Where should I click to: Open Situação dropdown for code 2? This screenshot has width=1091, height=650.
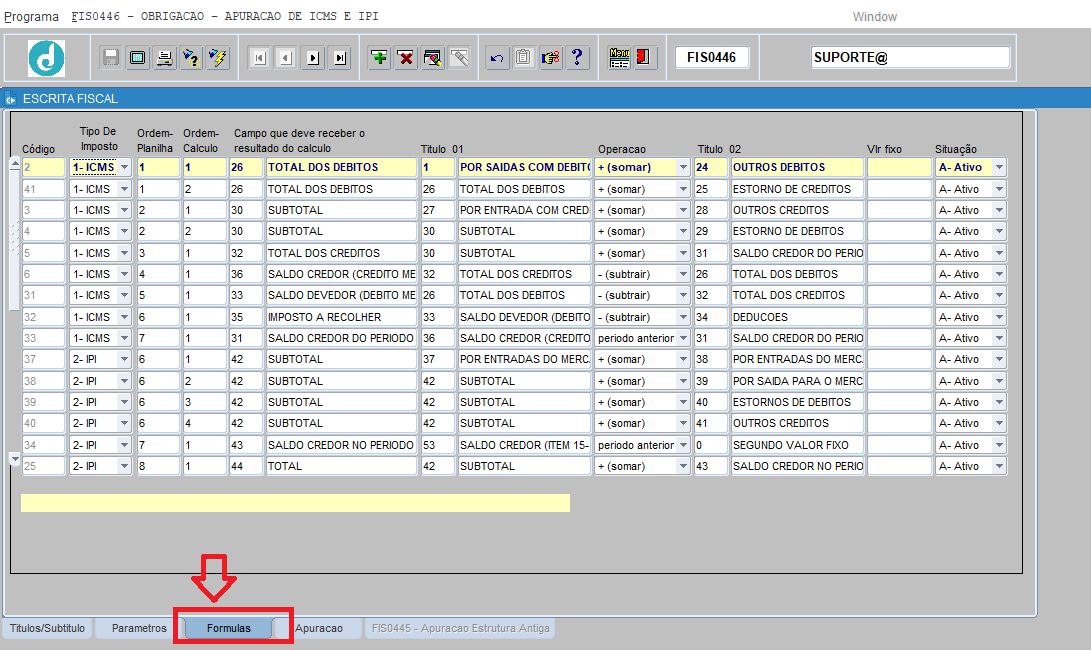tap(999, 167)
